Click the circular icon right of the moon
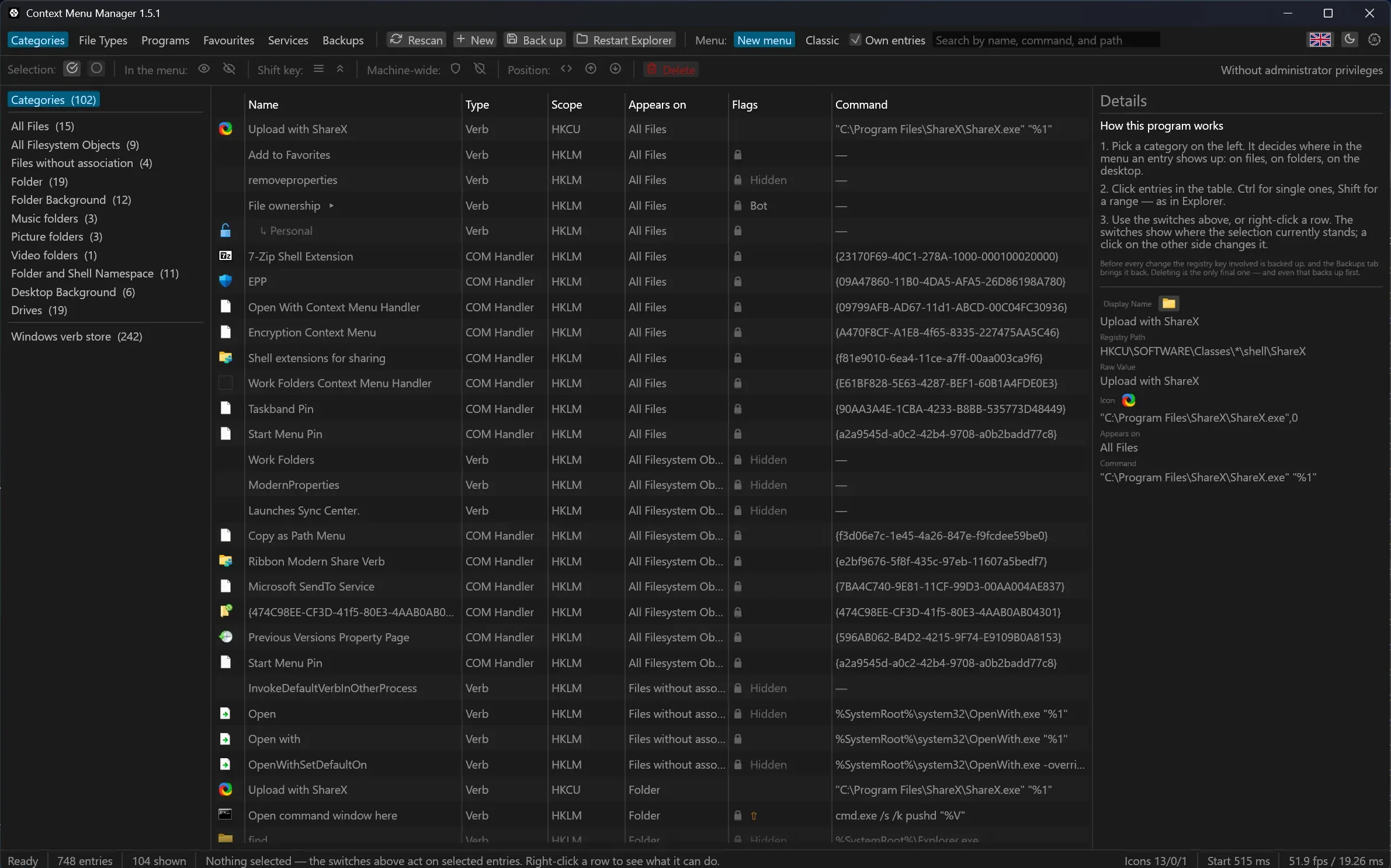 pyautogui.click(x=1374, y=39)
